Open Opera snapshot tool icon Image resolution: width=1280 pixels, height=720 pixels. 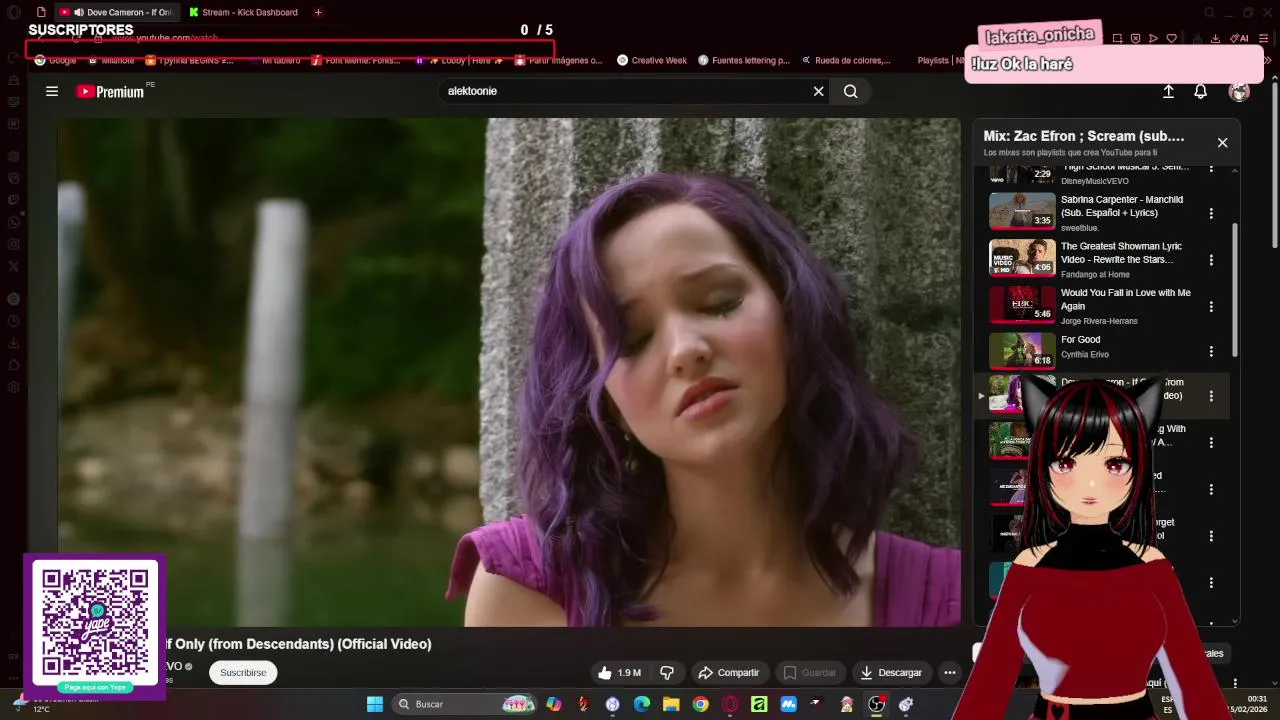(x=1117, y=38)
